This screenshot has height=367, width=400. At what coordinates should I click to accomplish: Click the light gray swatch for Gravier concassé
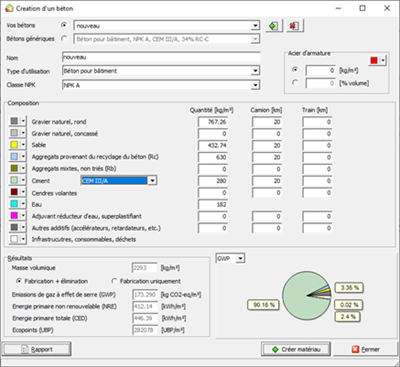click(x=14, y=133)
